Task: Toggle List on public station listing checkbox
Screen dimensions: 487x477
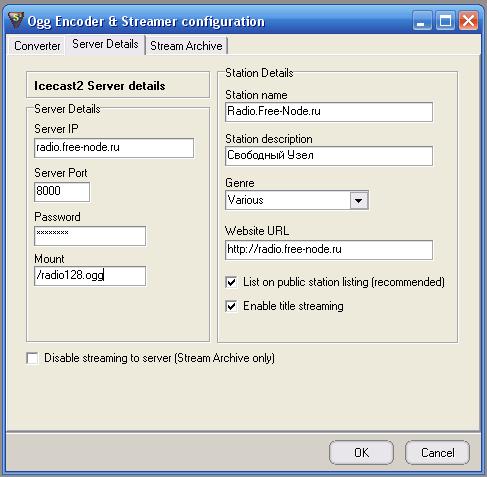Action: point(231,282)
